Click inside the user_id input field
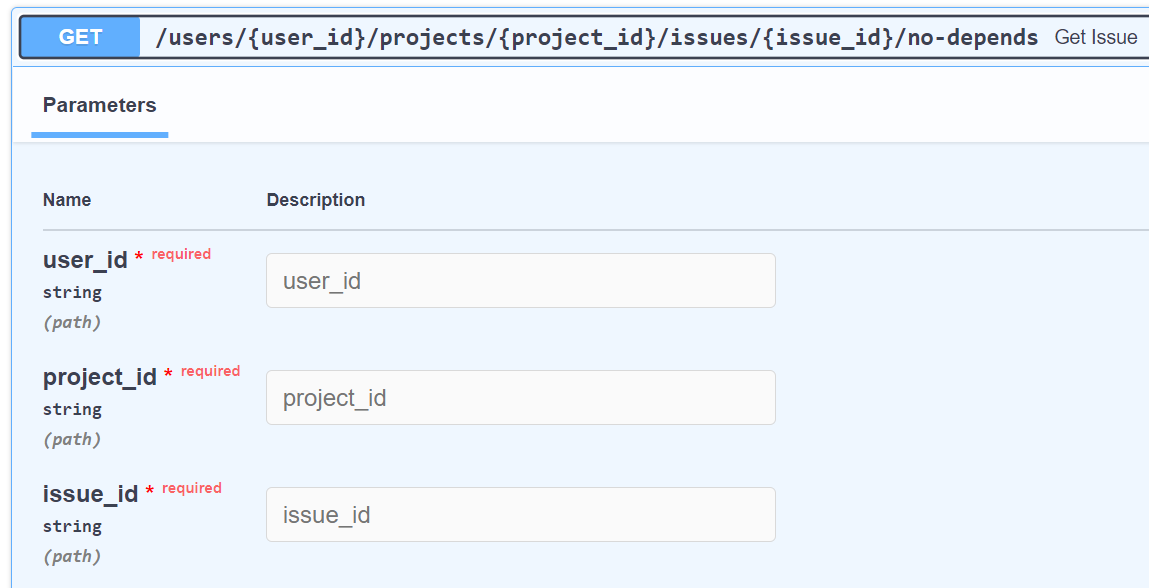 [519, 280]
